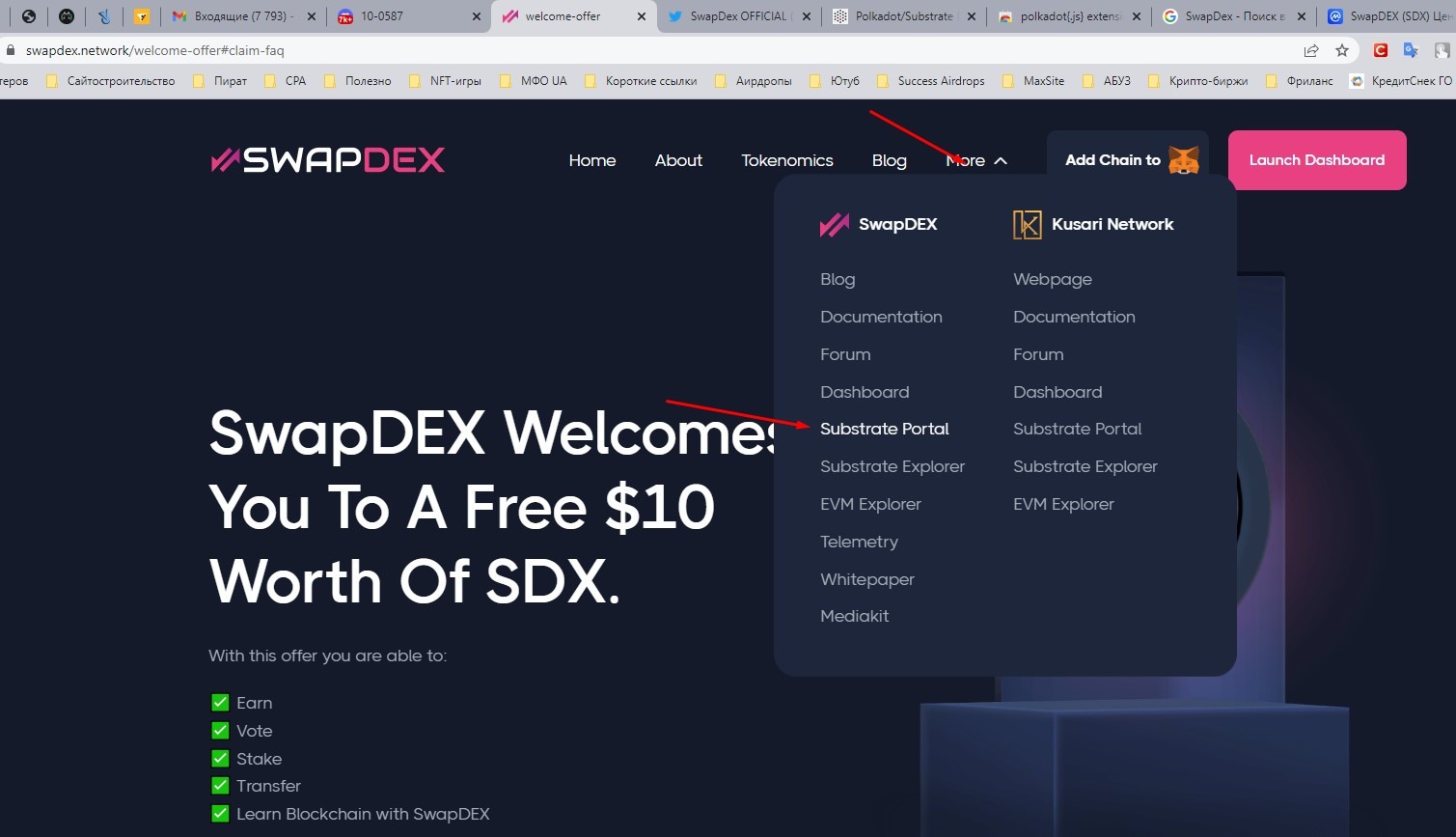The width and height of the screenshot is (1456, 837).
Task: Close the SwapDex OFFICIAL Twitter tab
Action: (807, 16)
